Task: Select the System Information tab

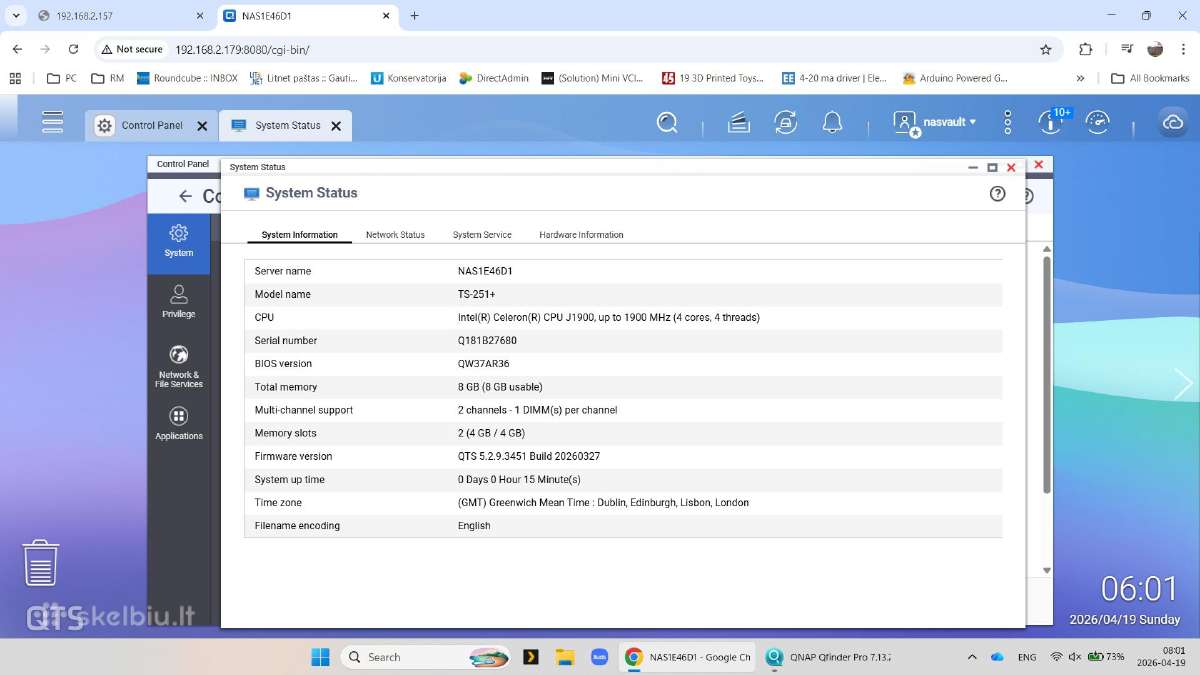Action: pyautogui.click(x=300, y=235)
